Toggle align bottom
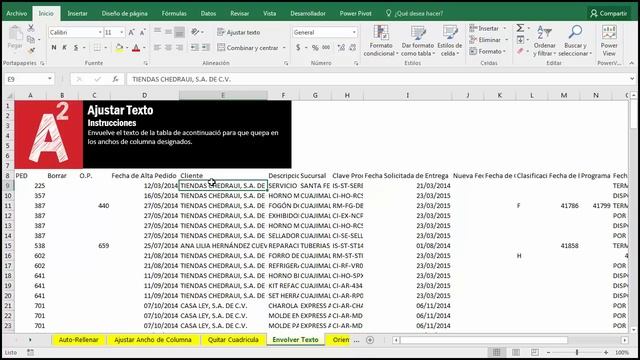This screenshot has height=360, width=640. click(x=180, y=32)
